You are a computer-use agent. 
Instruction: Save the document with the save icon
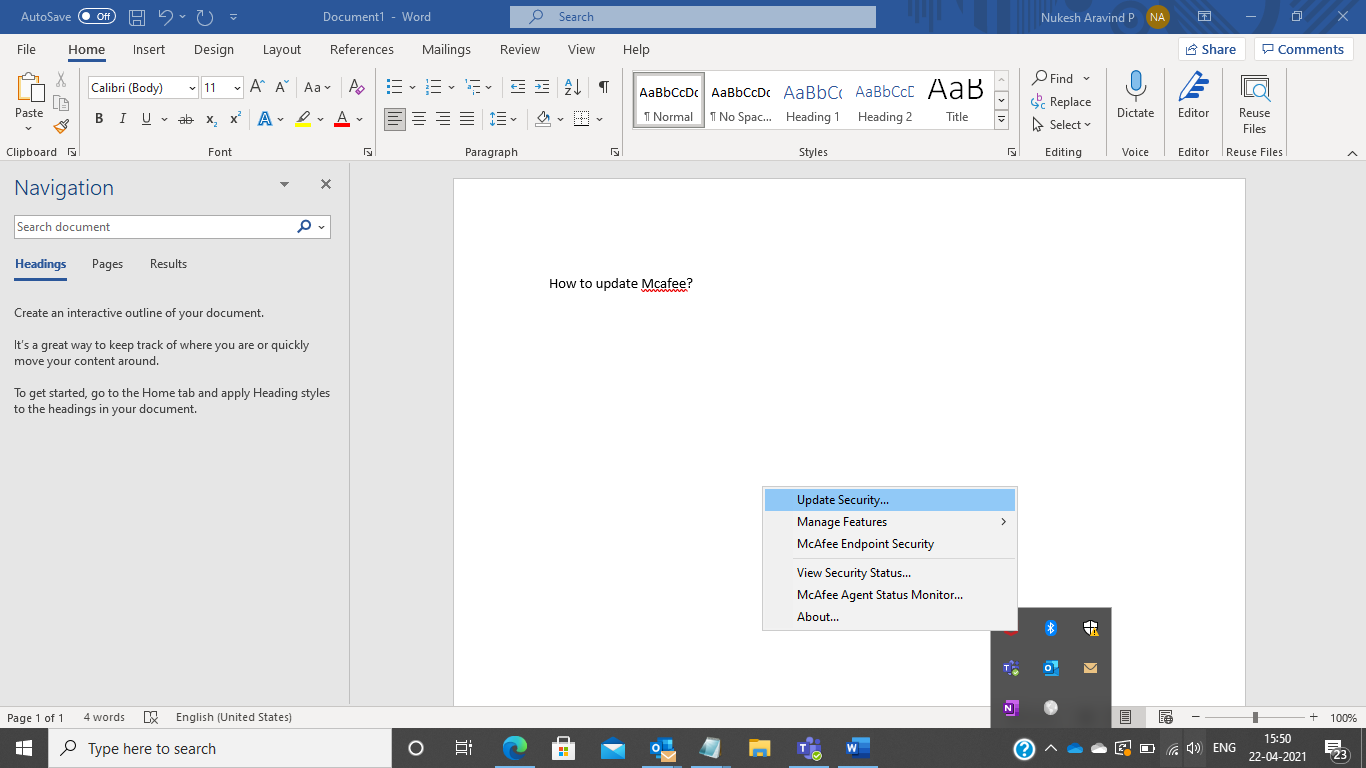[138, 17]
